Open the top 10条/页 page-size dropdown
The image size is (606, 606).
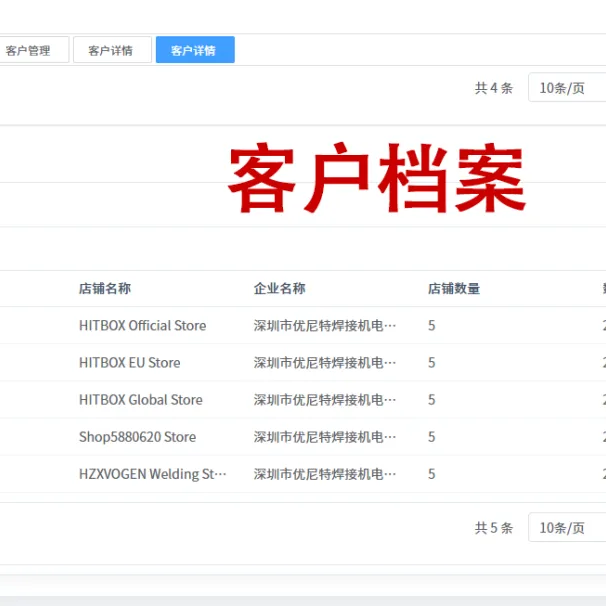click(567, 88)
